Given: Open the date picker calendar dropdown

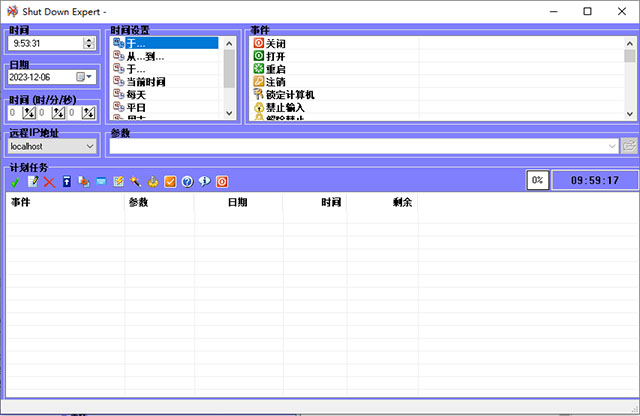Looking at the screenshot, I should 84,77.
